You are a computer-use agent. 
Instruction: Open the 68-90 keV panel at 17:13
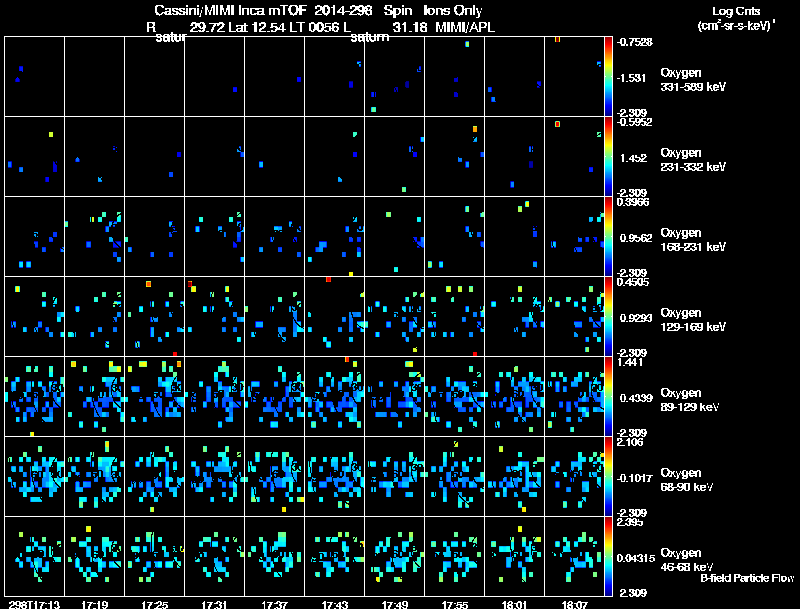point(35,476)
